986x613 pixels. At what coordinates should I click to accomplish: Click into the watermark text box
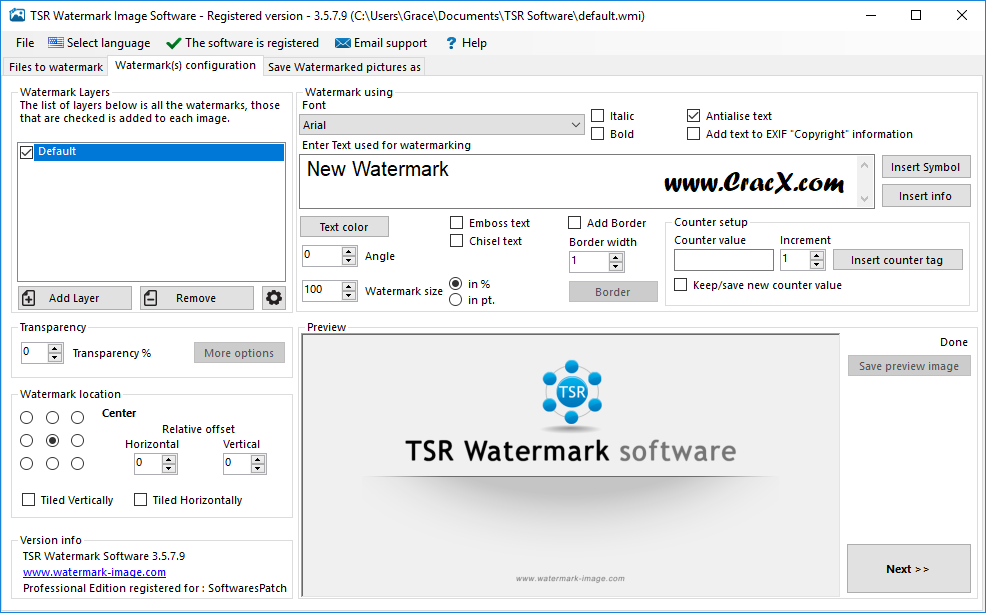[x=578, y=182]
